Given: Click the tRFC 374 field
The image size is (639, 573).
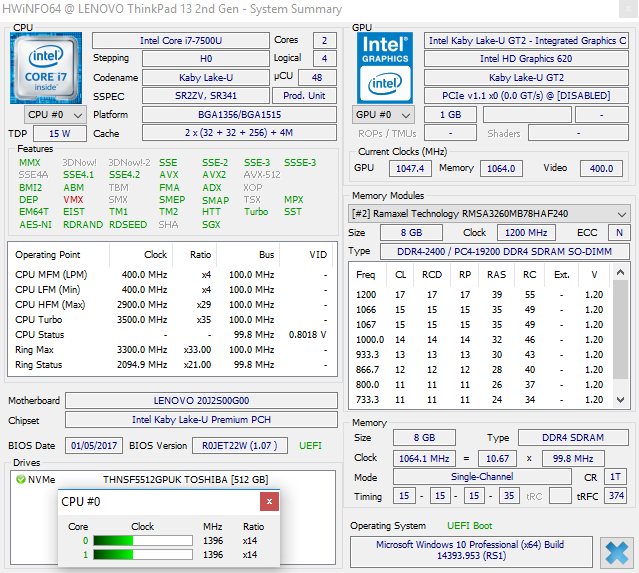Looking at the screenshot, I should [x=616, y=496].
